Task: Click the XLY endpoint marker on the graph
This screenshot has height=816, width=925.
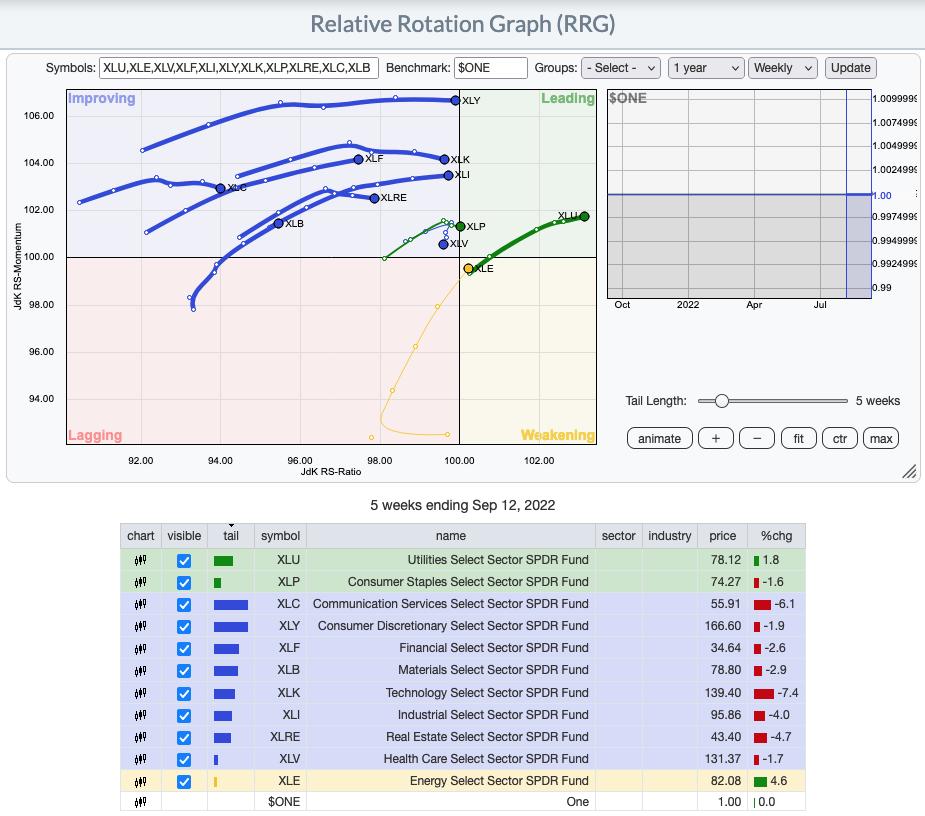Action: [x=455, y=100]
